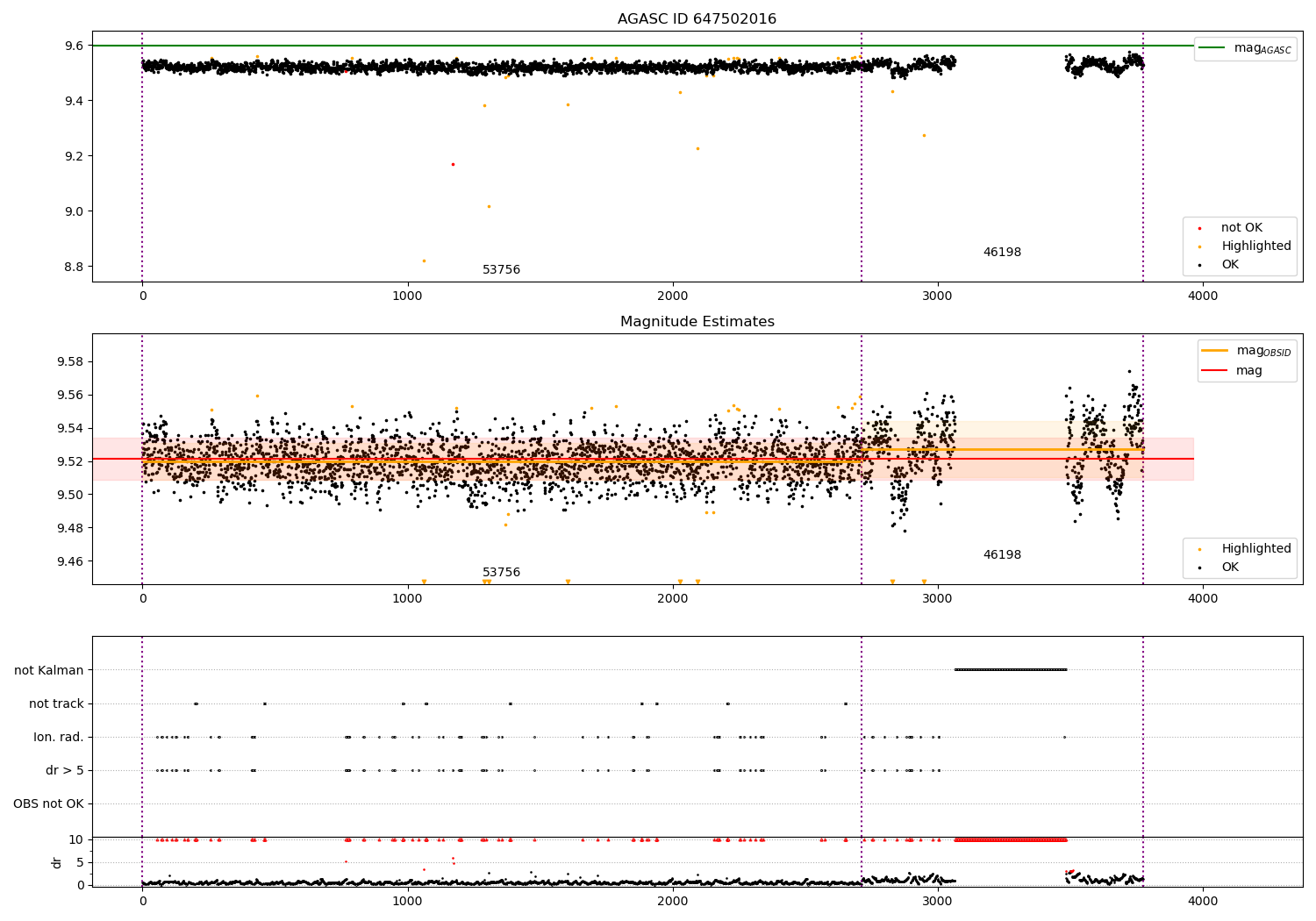Click the 2000 x-tick of the Magnitude Estimates plot
The image size is (1316, 921).
(x=673, y=599)
